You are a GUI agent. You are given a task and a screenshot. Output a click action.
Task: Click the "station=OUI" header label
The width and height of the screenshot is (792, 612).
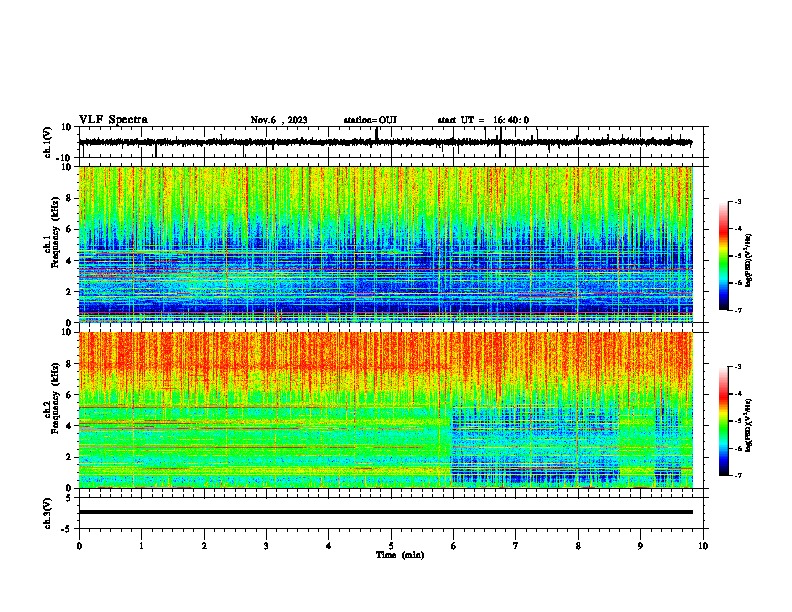point(370,120)
